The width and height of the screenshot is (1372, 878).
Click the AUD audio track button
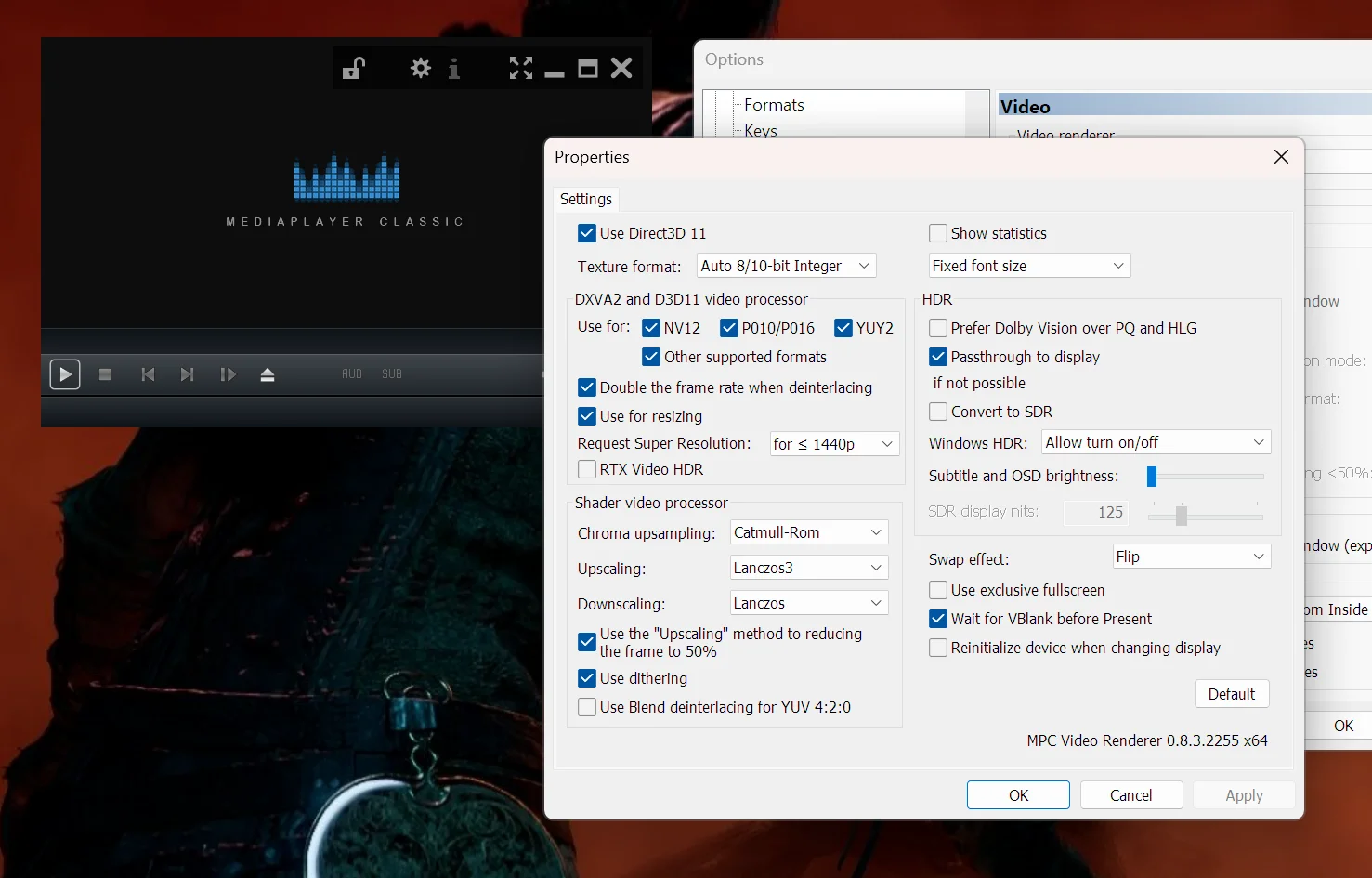352,374
